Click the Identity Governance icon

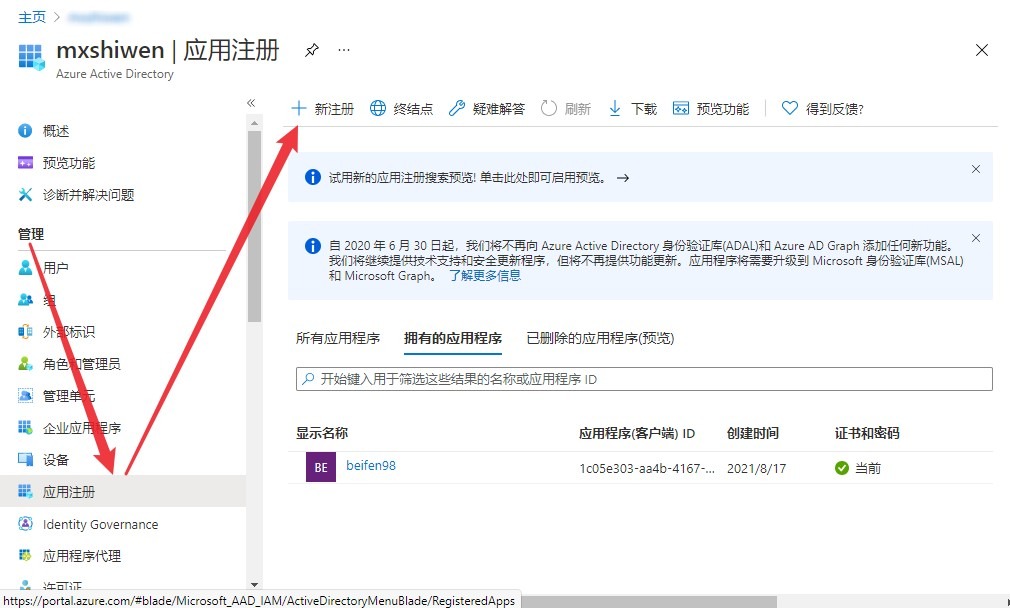pos(25,524)
